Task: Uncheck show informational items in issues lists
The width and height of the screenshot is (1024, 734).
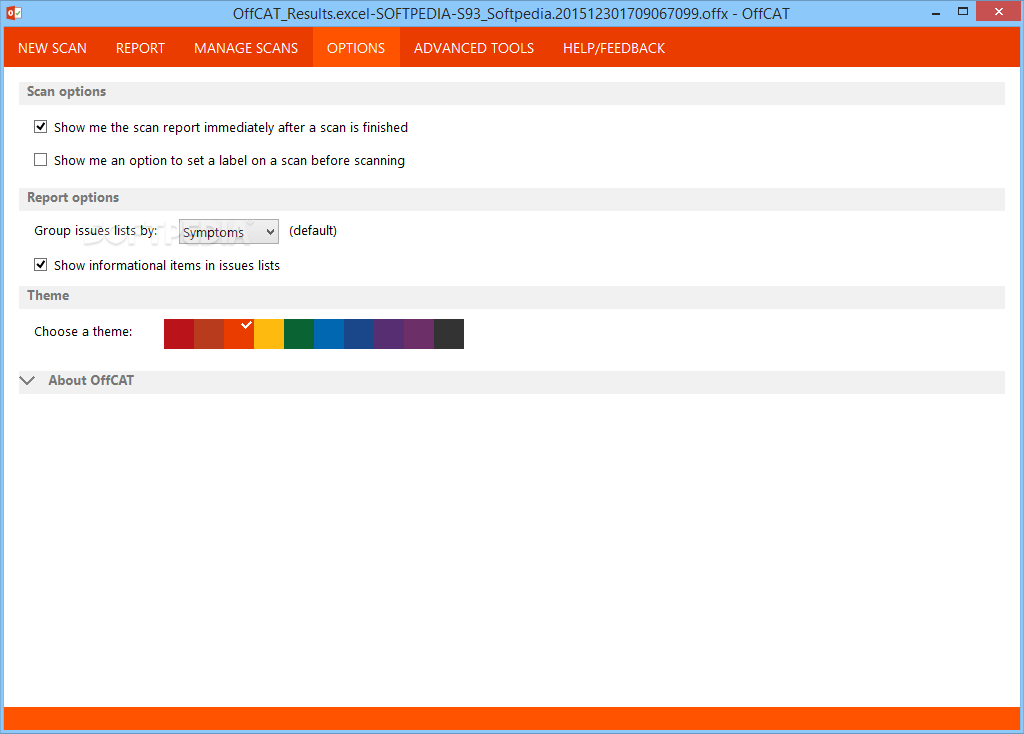Action: 40,264
